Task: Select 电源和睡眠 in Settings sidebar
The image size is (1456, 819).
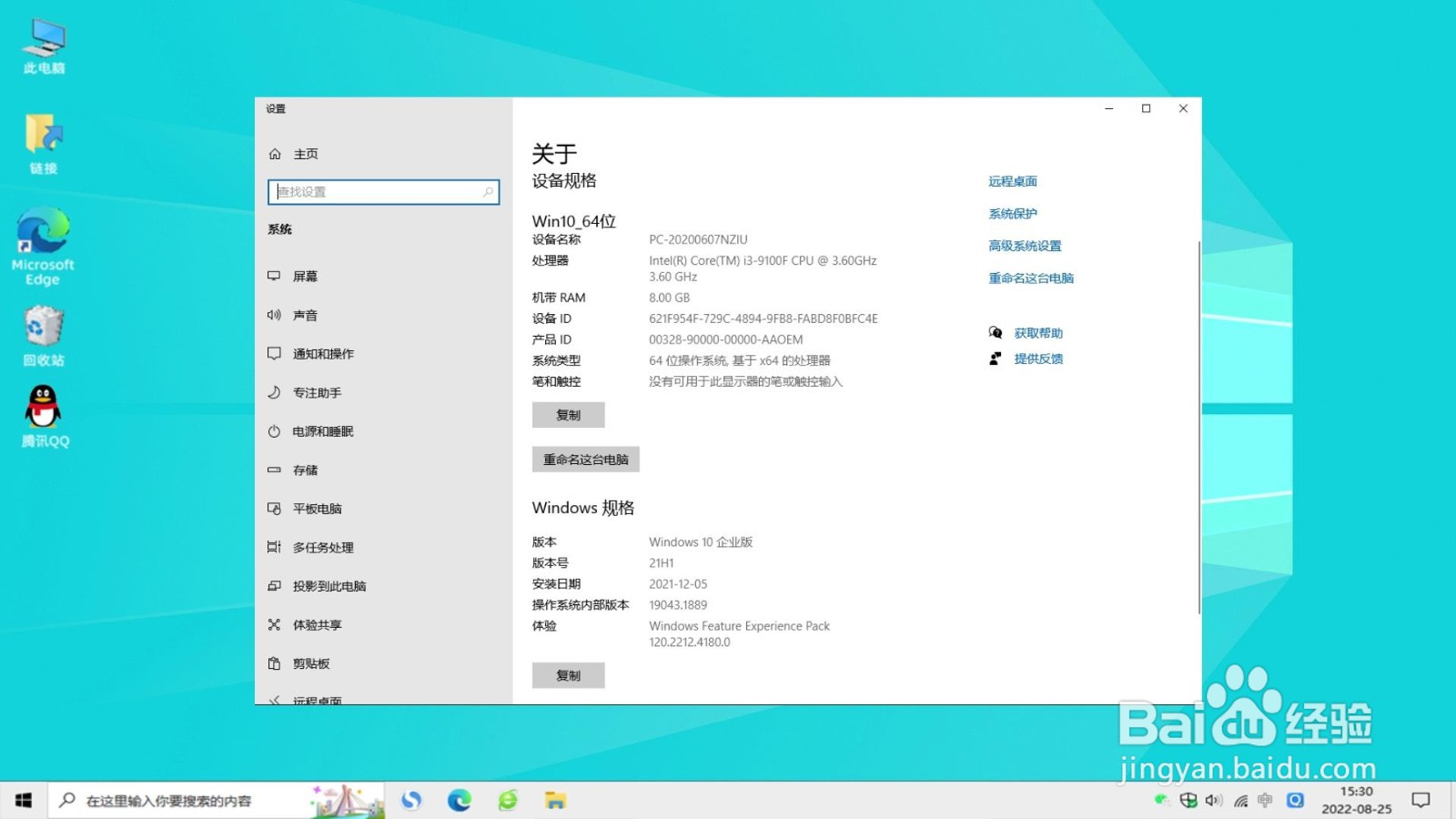Action: [383, 431]
